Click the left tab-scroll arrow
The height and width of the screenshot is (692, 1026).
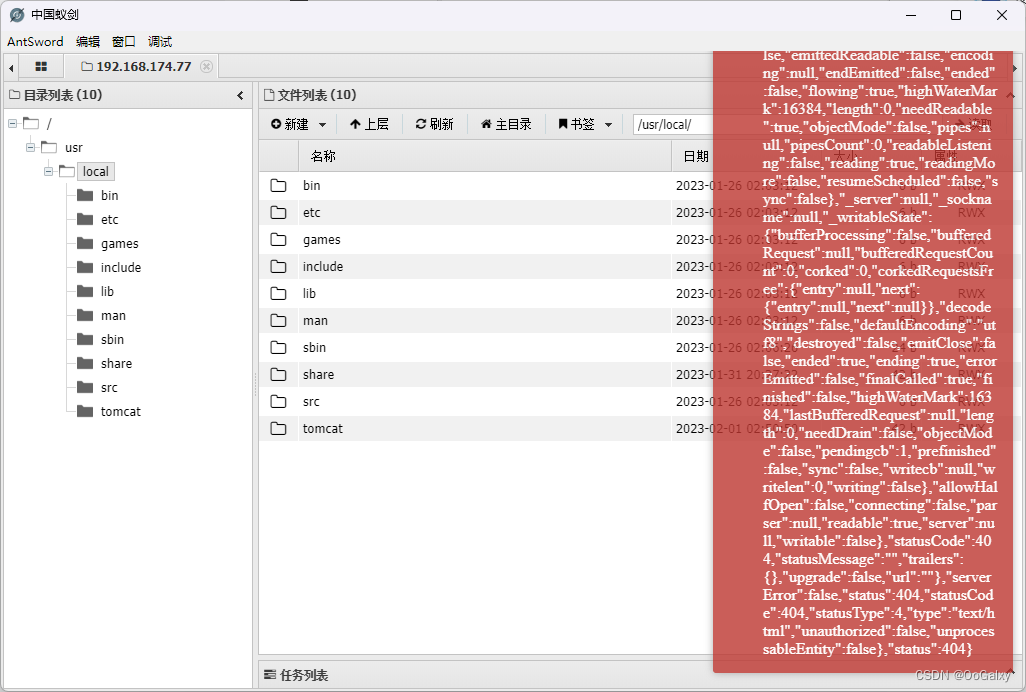coord(11,67)
